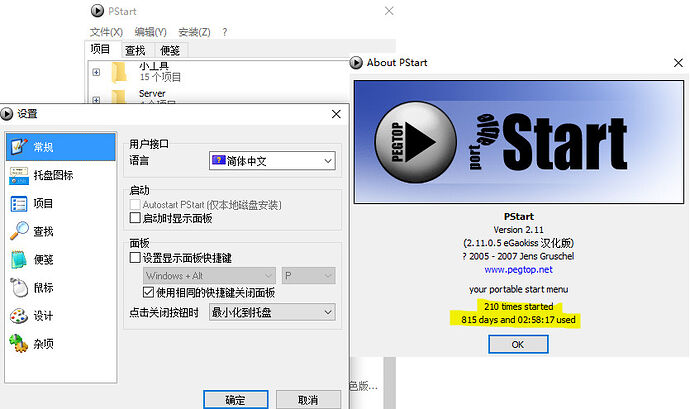Viewport: 690px width, 409px height.
Task: Click 取消 to cancel settings
Action: tap(308, 399)
